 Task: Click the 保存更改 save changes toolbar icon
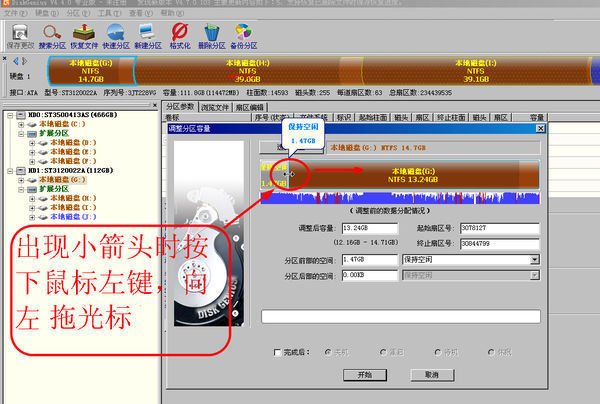[20, 36]
